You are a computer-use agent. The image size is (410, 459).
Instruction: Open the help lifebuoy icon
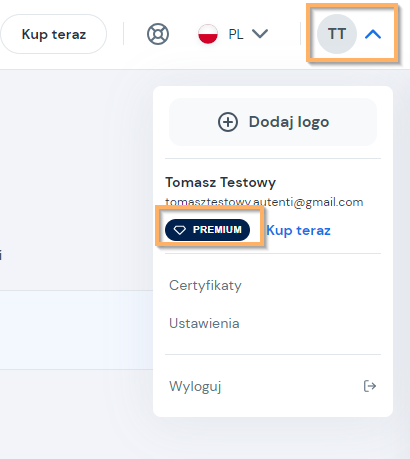158,34
